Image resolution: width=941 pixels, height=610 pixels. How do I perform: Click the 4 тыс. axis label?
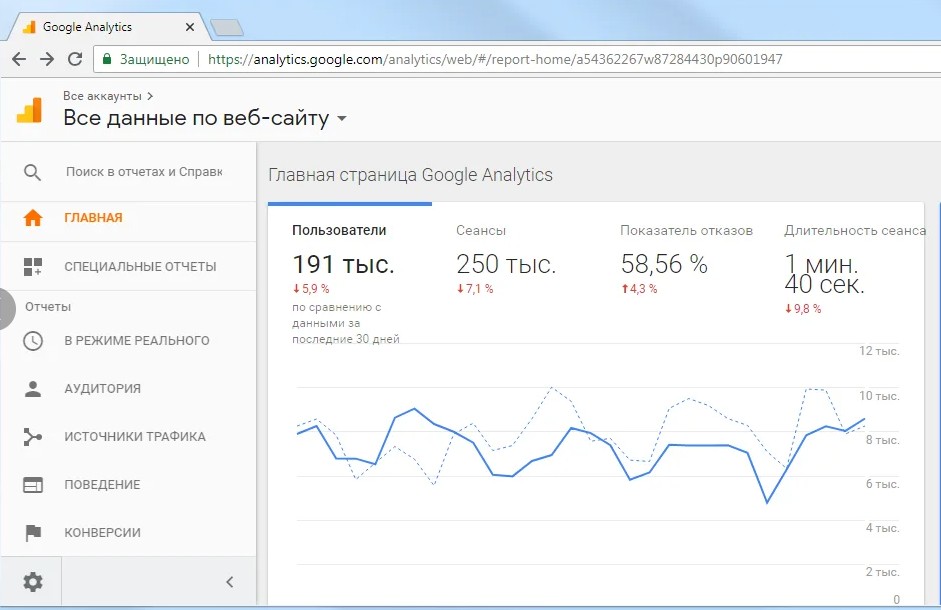click(x=882, y=528)
